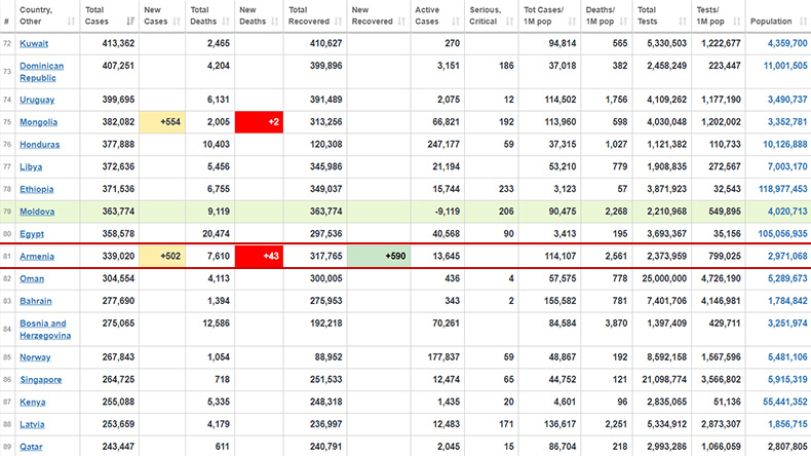Sort by Tot Cases/1M pop sort icon
Screen dimensions: 811x456
tap(572, 21)
